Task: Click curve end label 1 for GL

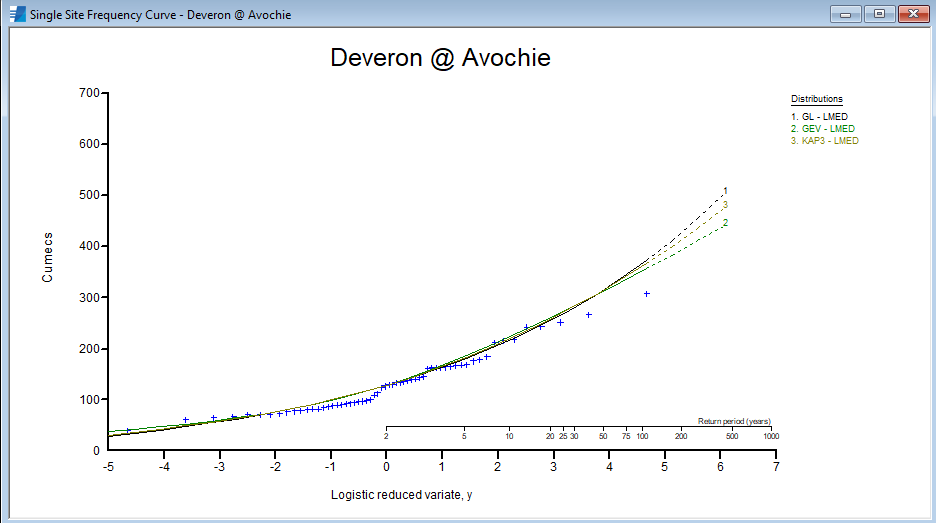Action: 725,191
